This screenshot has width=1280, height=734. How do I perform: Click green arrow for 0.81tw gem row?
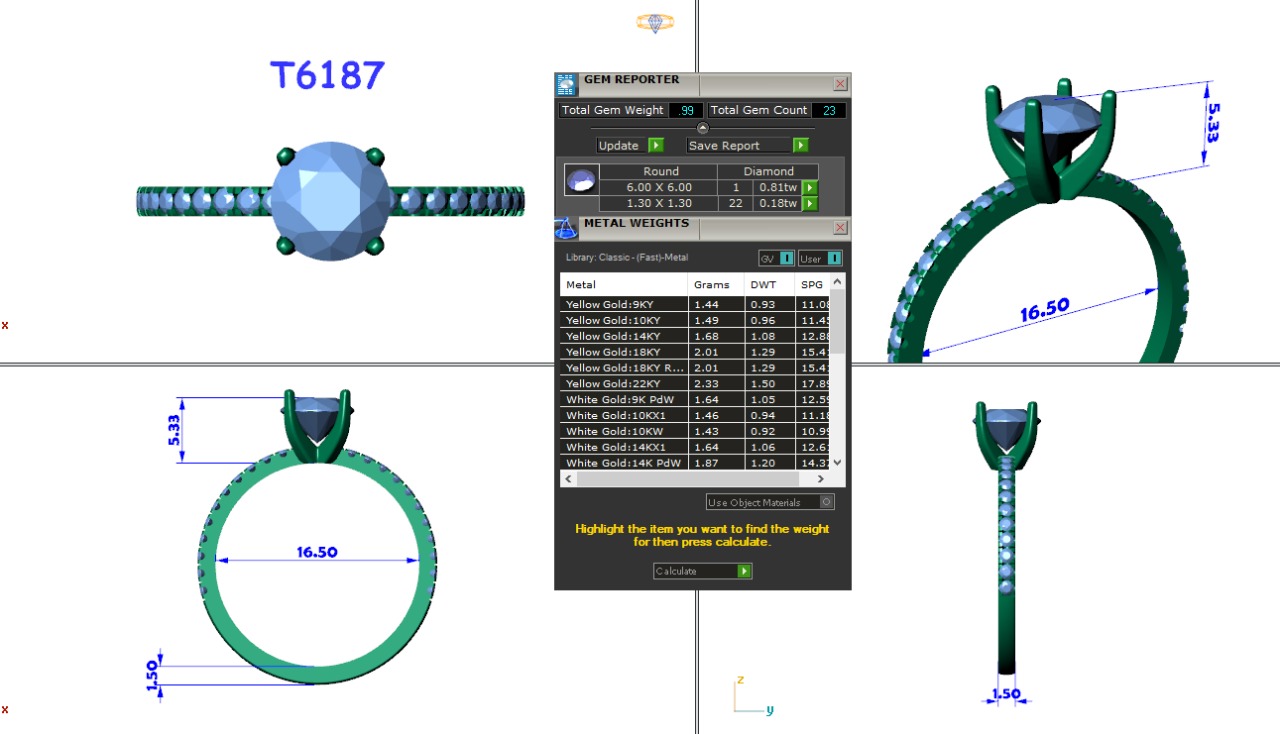[811, 188]
